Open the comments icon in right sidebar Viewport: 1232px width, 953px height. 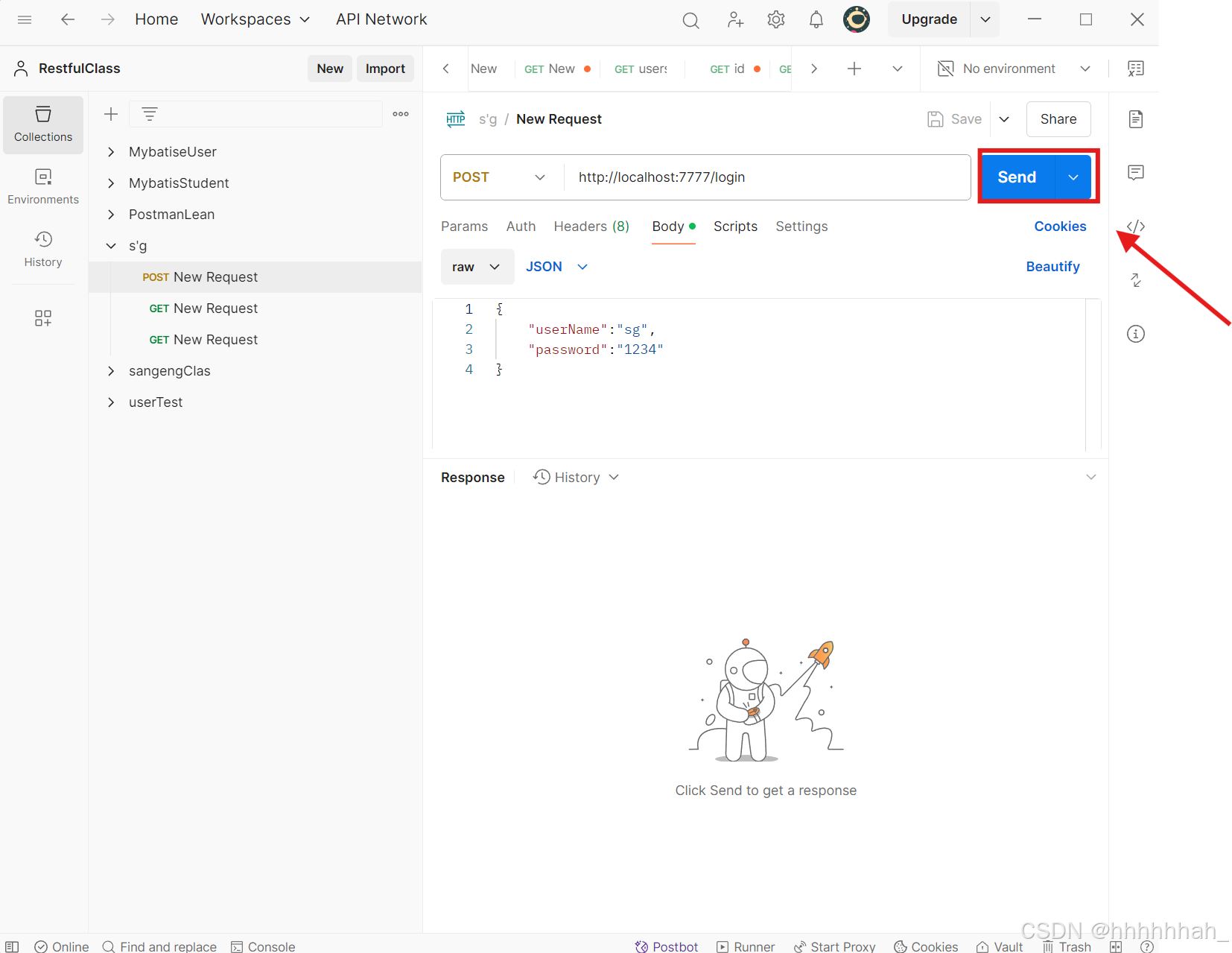[1136, 173]
